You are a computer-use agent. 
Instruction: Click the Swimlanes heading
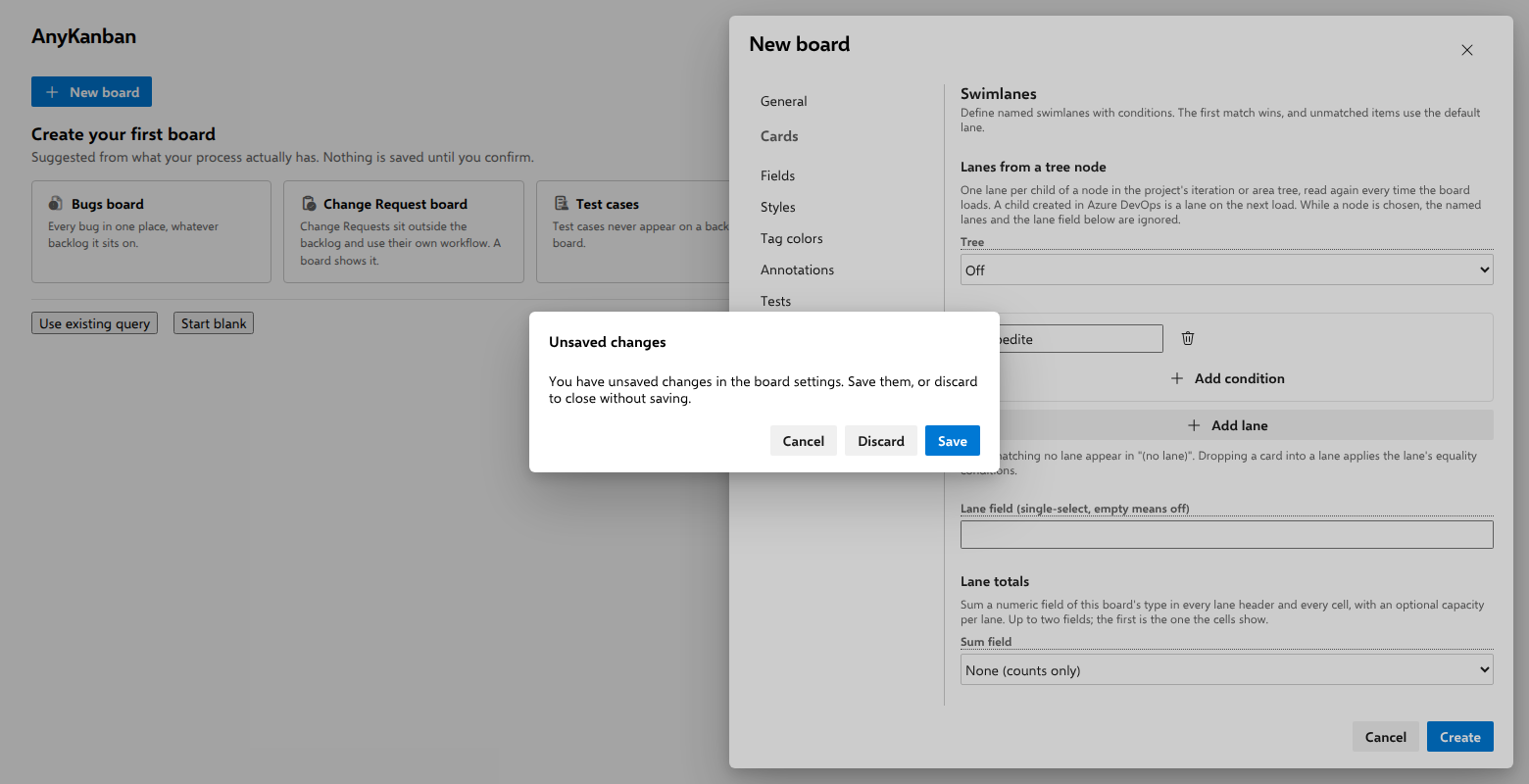click(999, 94)
